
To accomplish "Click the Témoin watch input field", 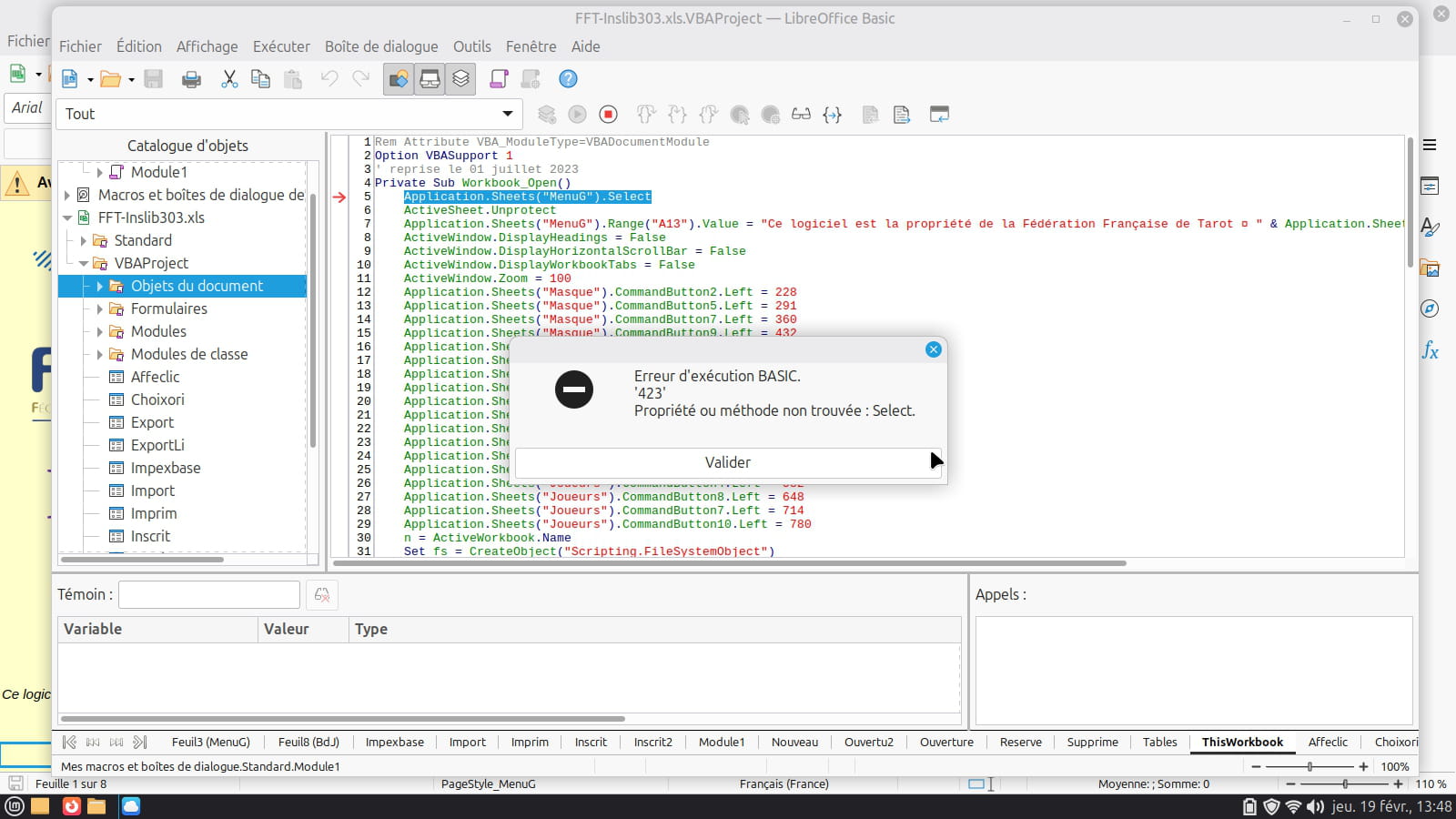I will coord(209,594).
